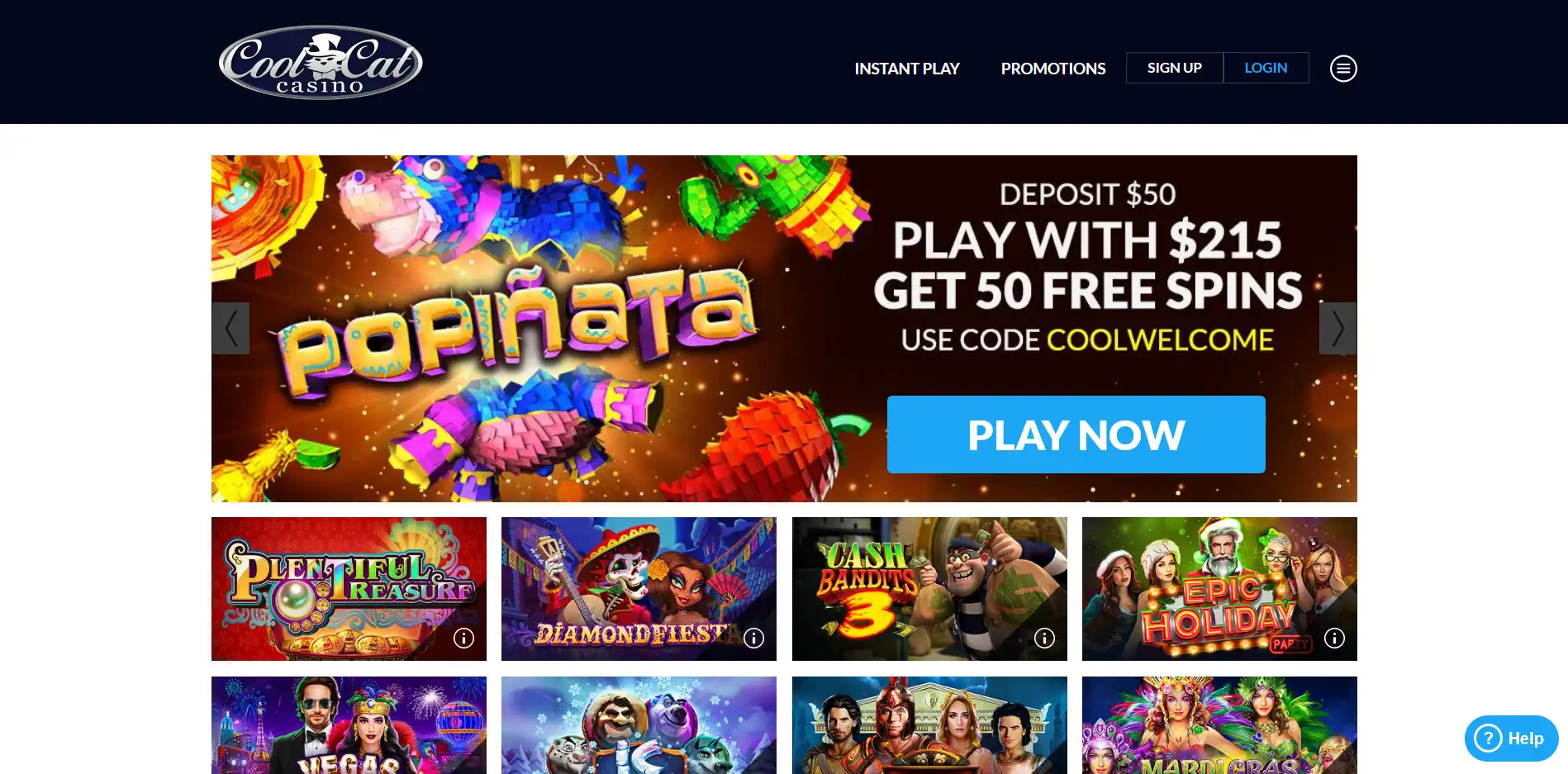The width and height of the screenshot is (1568, 774).
Task: Select Cash Bandits 3 game tile
Action: 929,589
